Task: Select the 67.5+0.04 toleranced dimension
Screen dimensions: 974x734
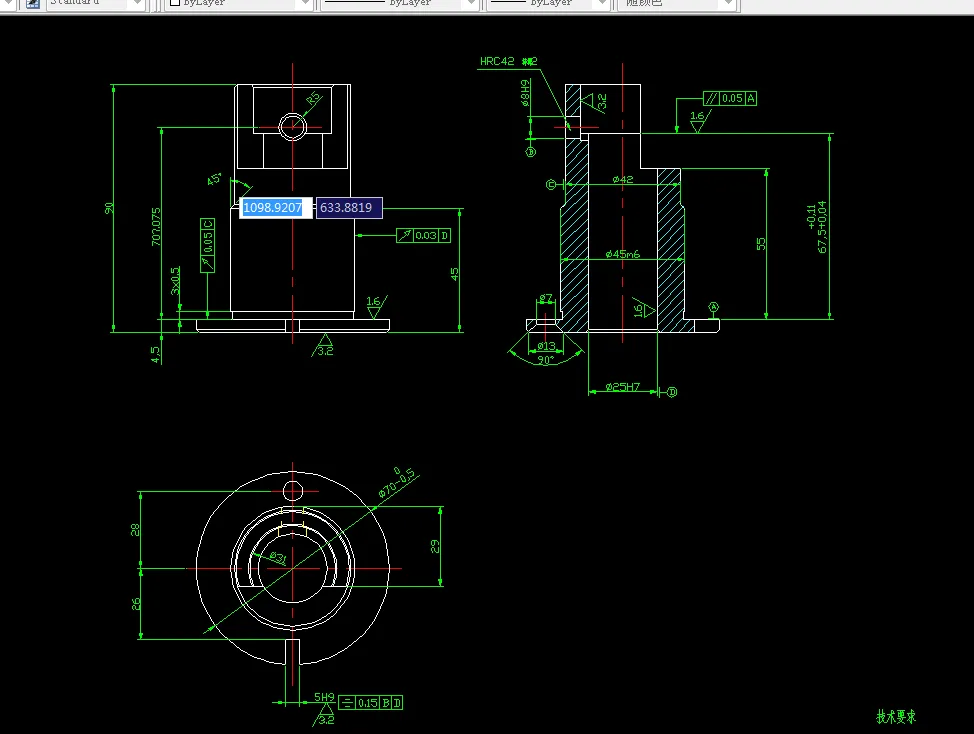Action: (x=817, y=227)
